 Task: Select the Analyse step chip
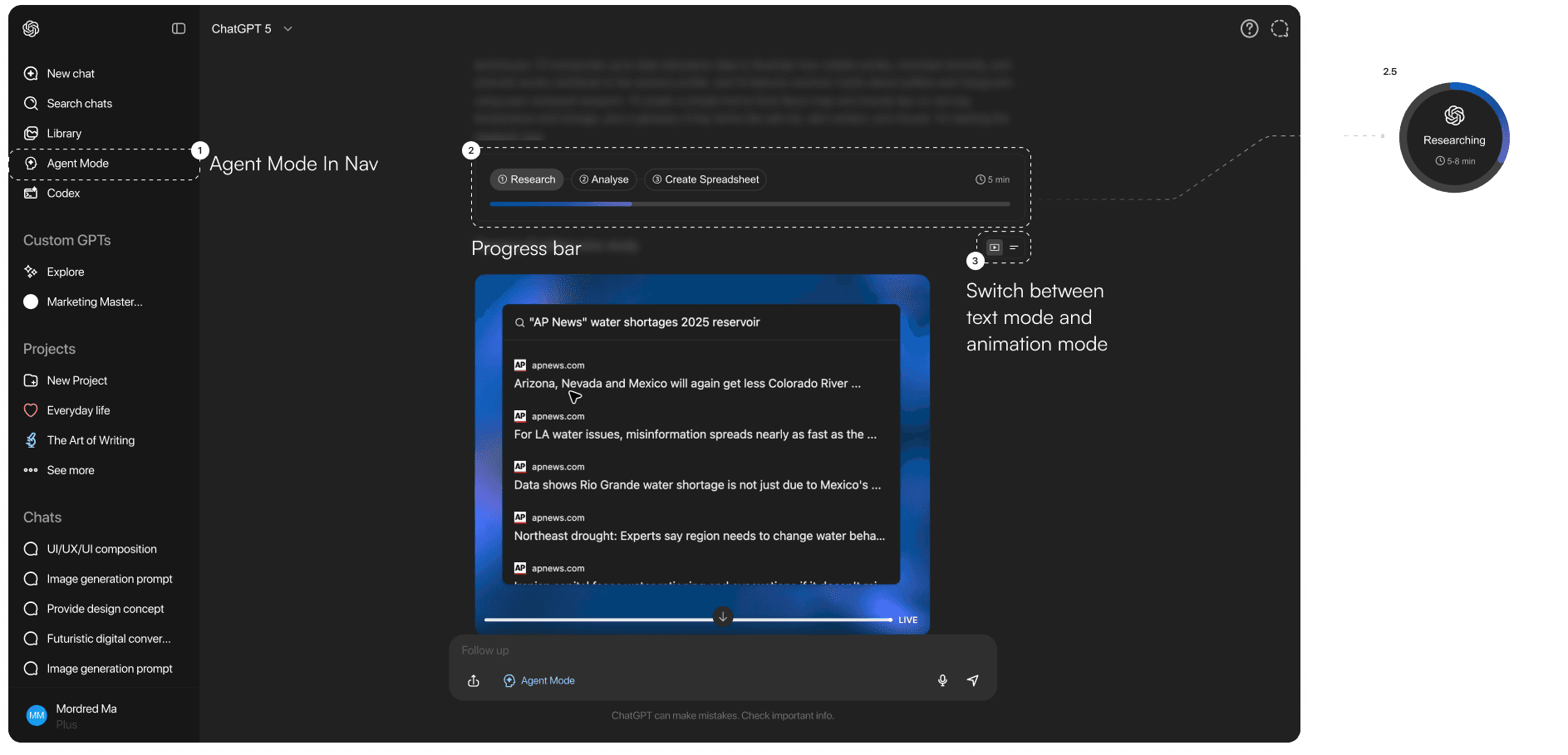click(604, 180)
